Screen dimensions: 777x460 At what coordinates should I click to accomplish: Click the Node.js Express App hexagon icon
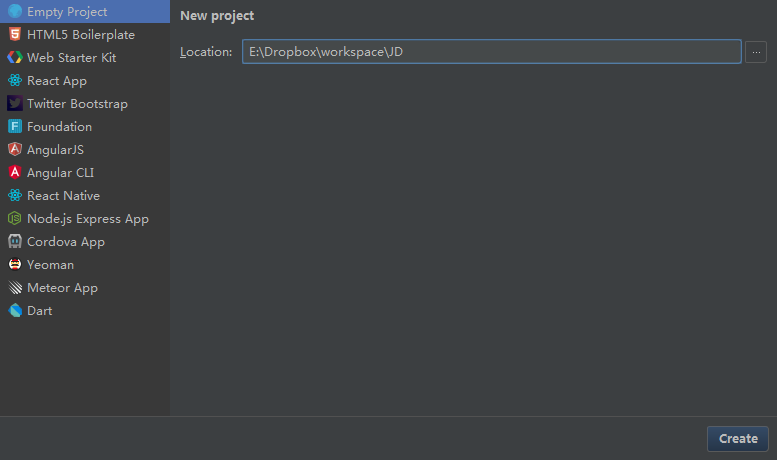15,218
